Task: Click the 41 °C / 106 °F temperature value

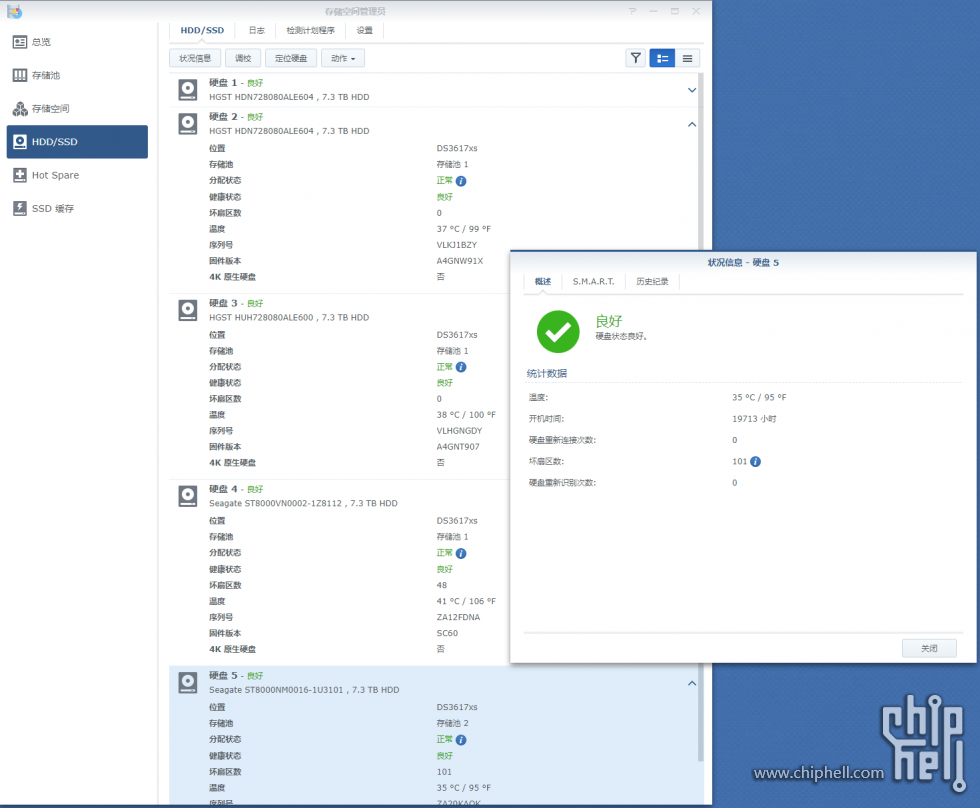Action: coord(466,601)
